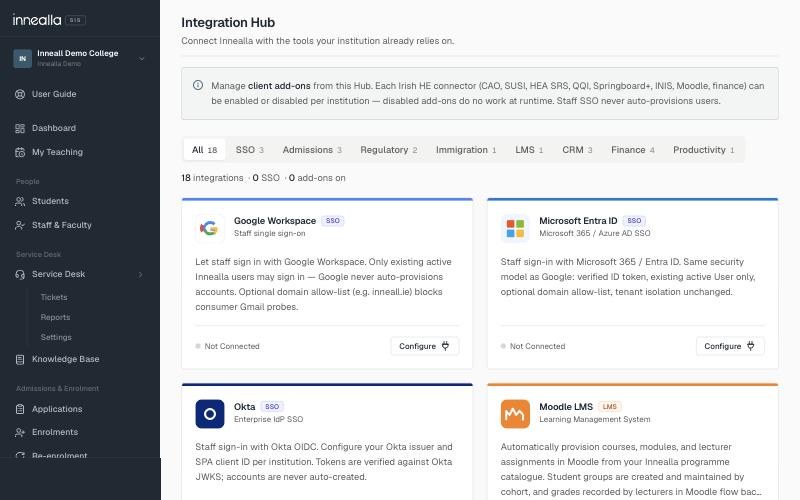
Task: Click the My Teaching calendar icon
Action: 20,152
